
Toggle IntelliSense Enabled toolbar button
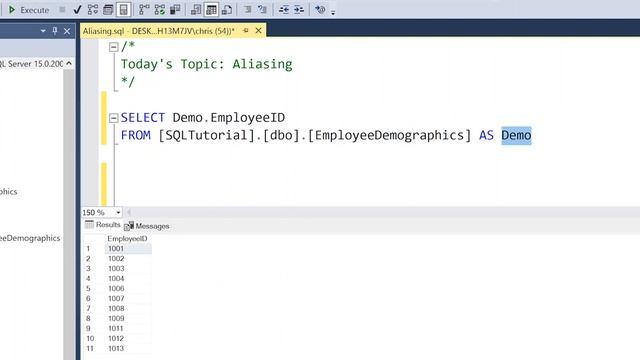124,10
